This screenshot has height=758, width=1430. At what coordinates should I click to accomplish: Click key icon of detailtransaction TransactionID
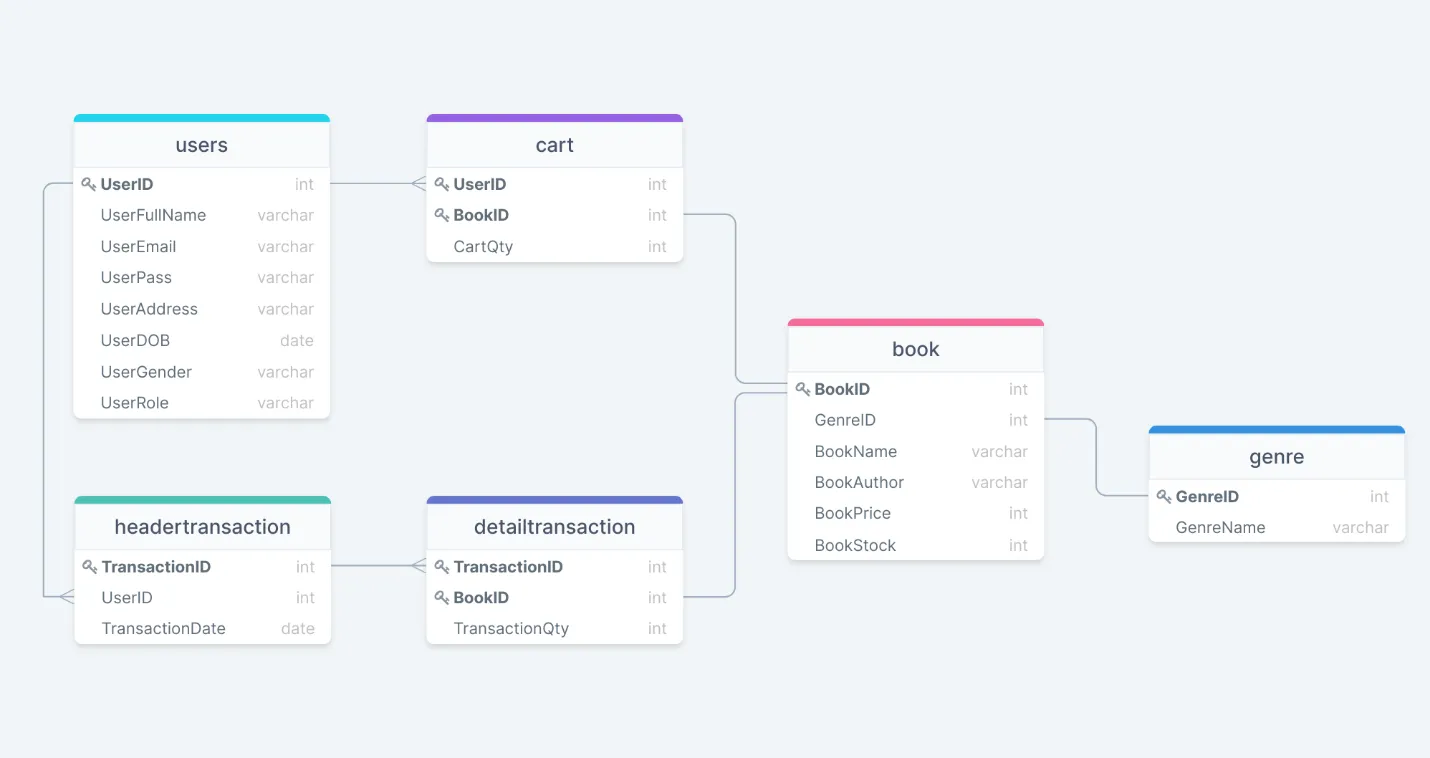[x=441, y=566]
